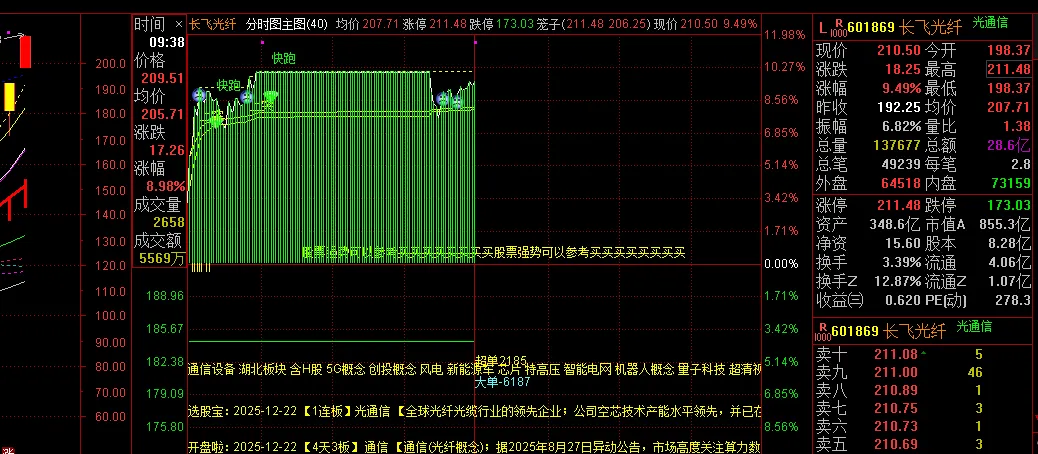This screenshot has height=454, width=1038.
Task: Click the 总额 value 28.6亿
Action: [1009, 146]
